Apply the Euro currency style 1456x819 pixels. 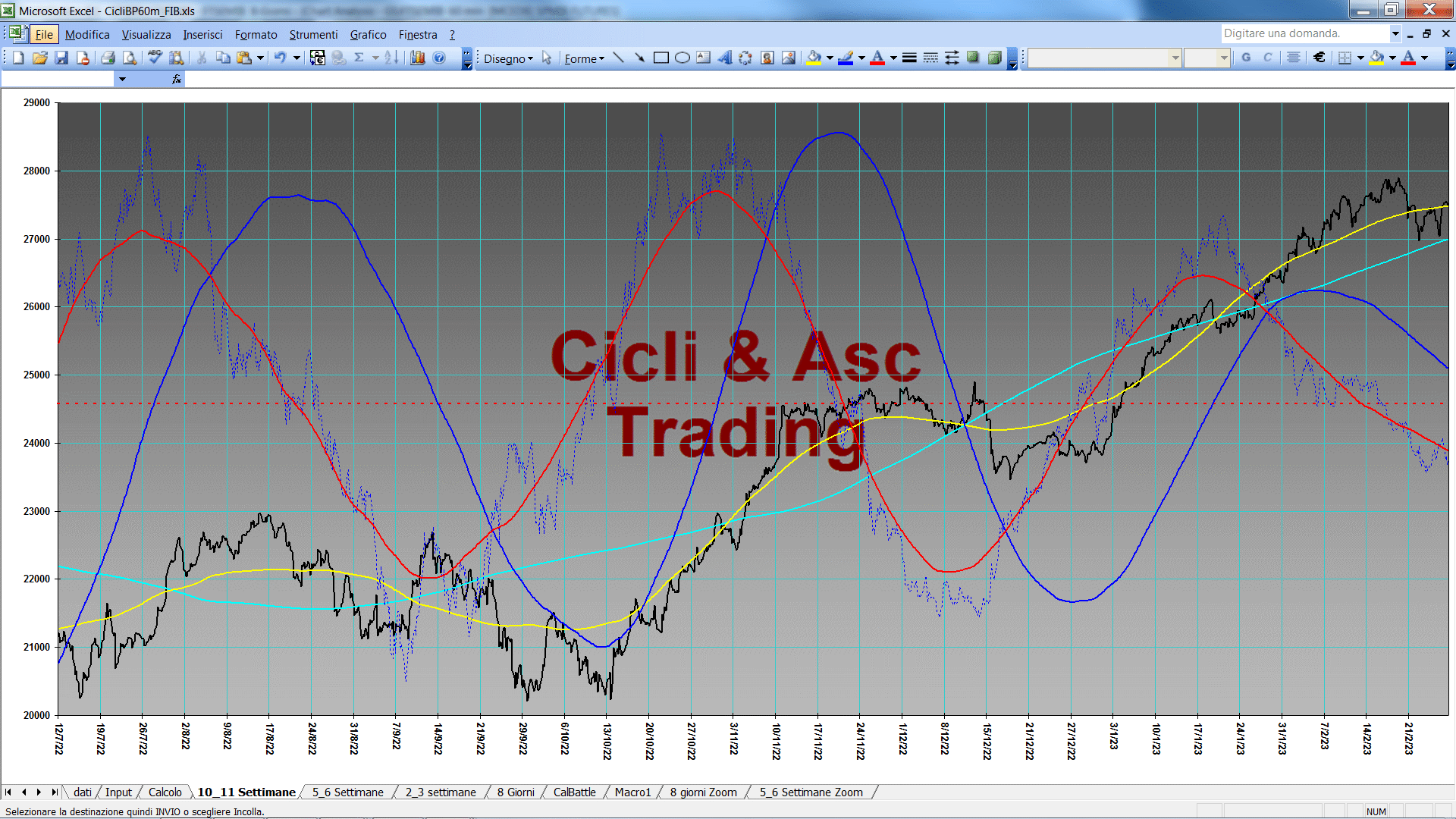point(1319,58)
